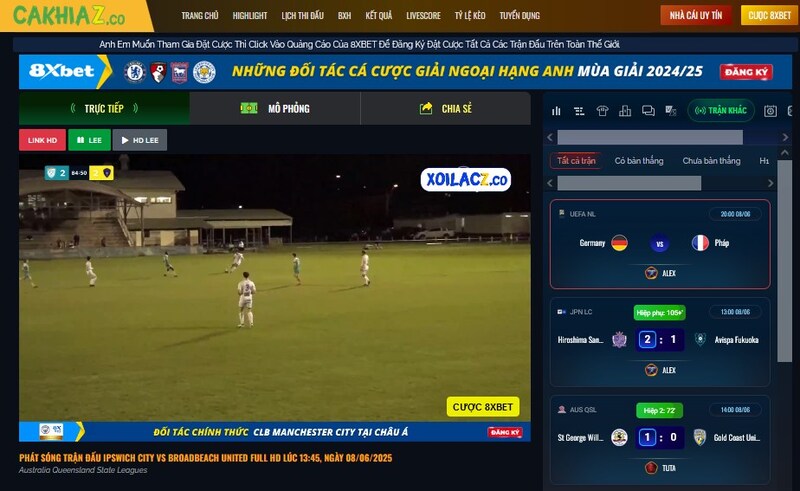The image size is (800, 491).
Task: Click TUTA commentator avatar under St George match
Action: click(651, 468)
